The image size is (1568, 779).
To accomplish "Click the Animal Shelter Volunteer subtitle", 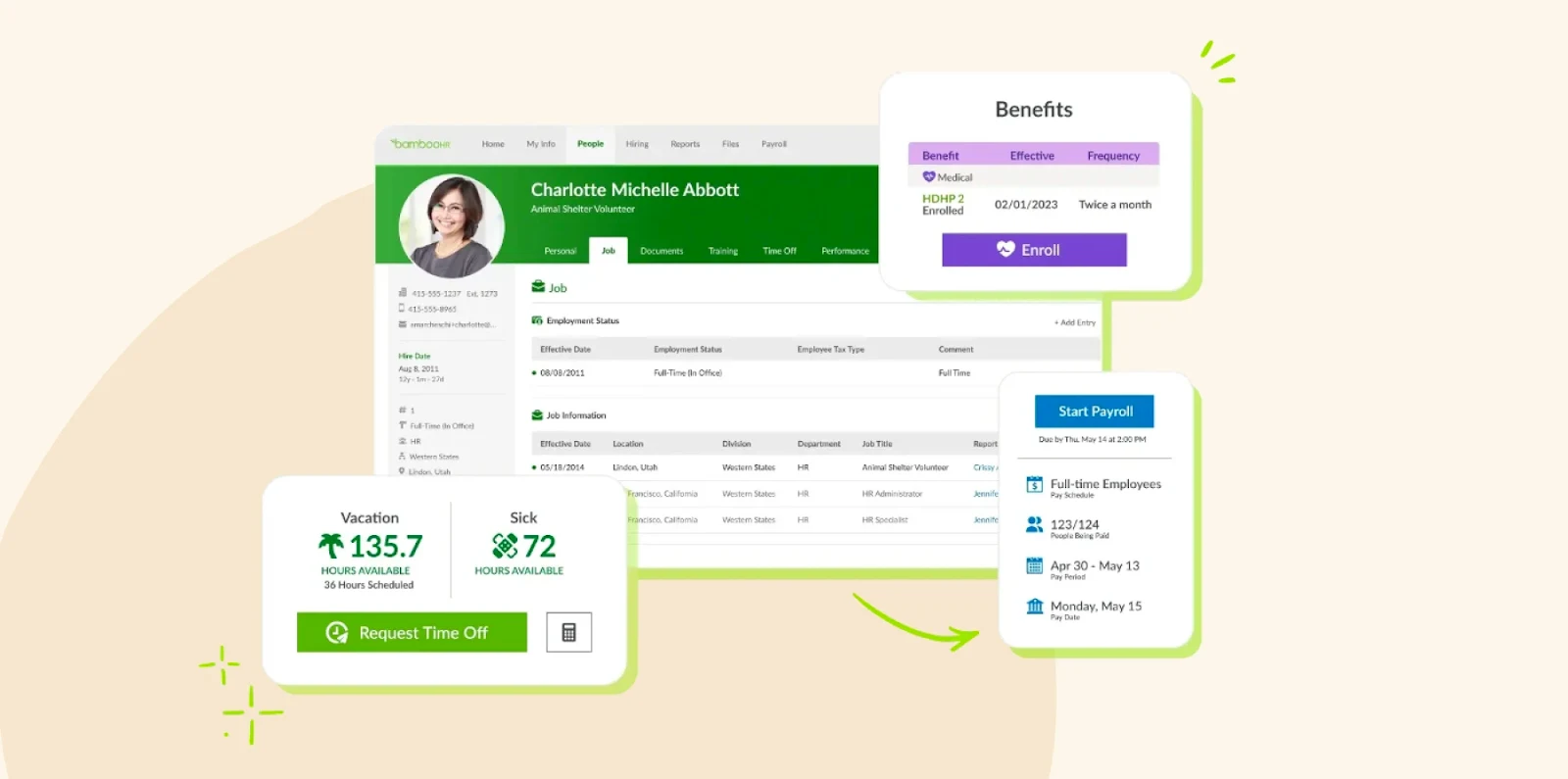I will click(x=583, y=209).
